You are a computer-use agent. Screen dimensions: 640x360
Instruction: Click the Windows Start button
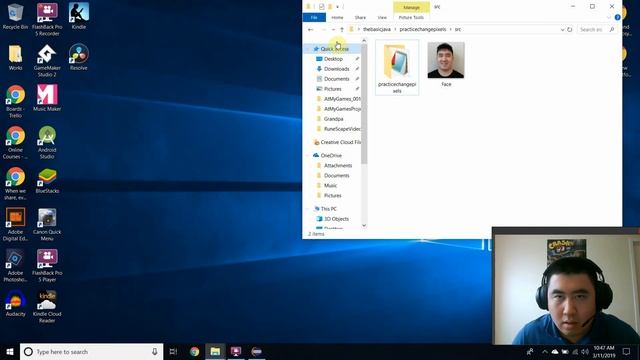(10, 351)
